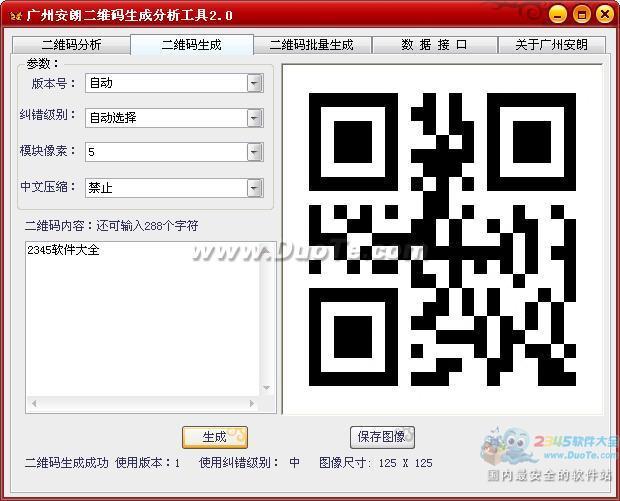Open the 二维码批量生成 tab

312,45
